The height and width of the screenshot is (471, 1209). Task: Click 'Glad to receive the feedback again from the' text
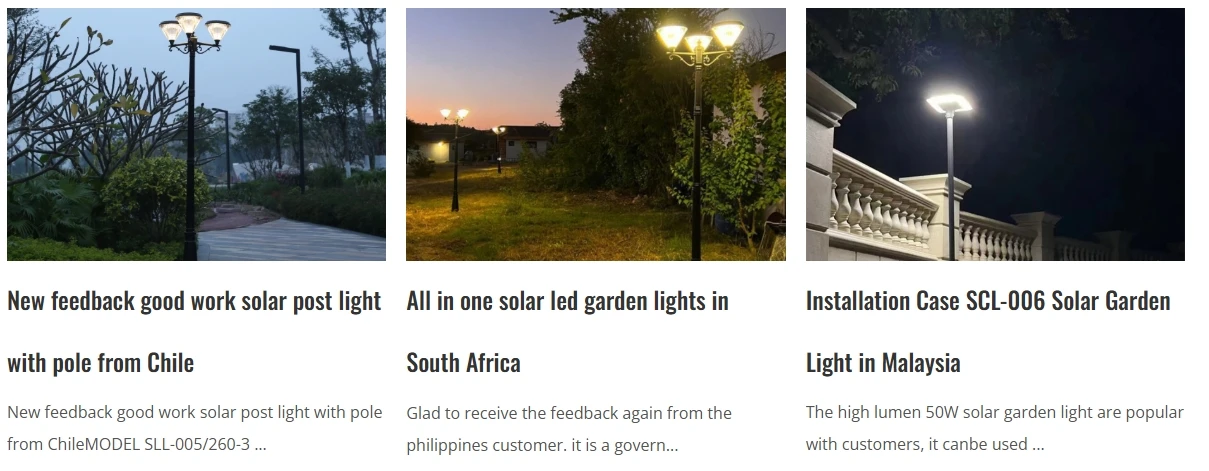(568, 412)
